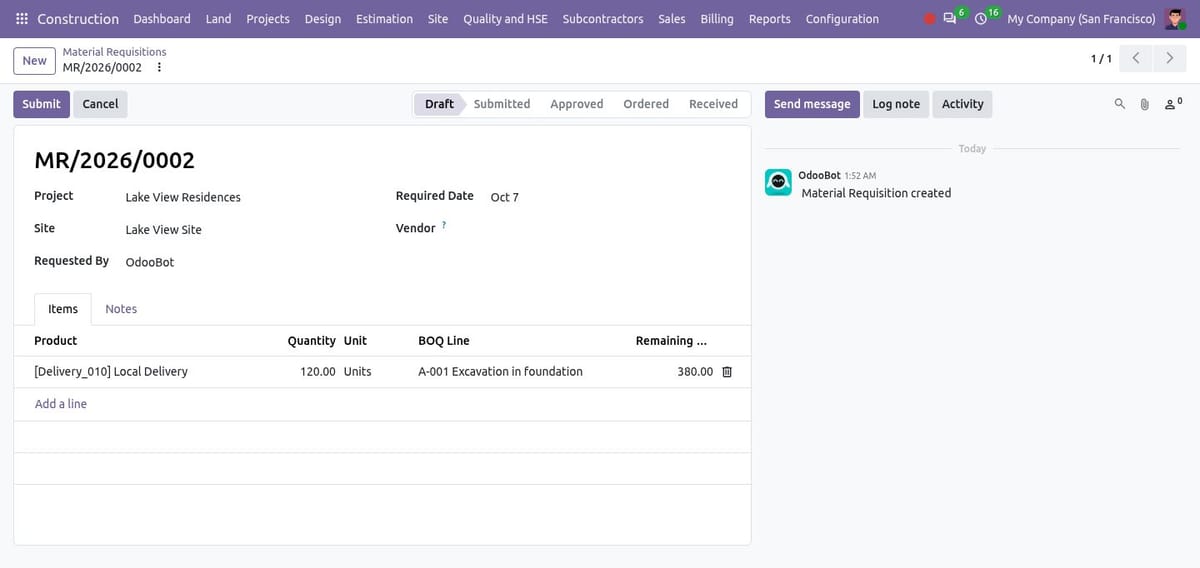
Task: Go to previous record arrow
Action: click(1136, 59)
